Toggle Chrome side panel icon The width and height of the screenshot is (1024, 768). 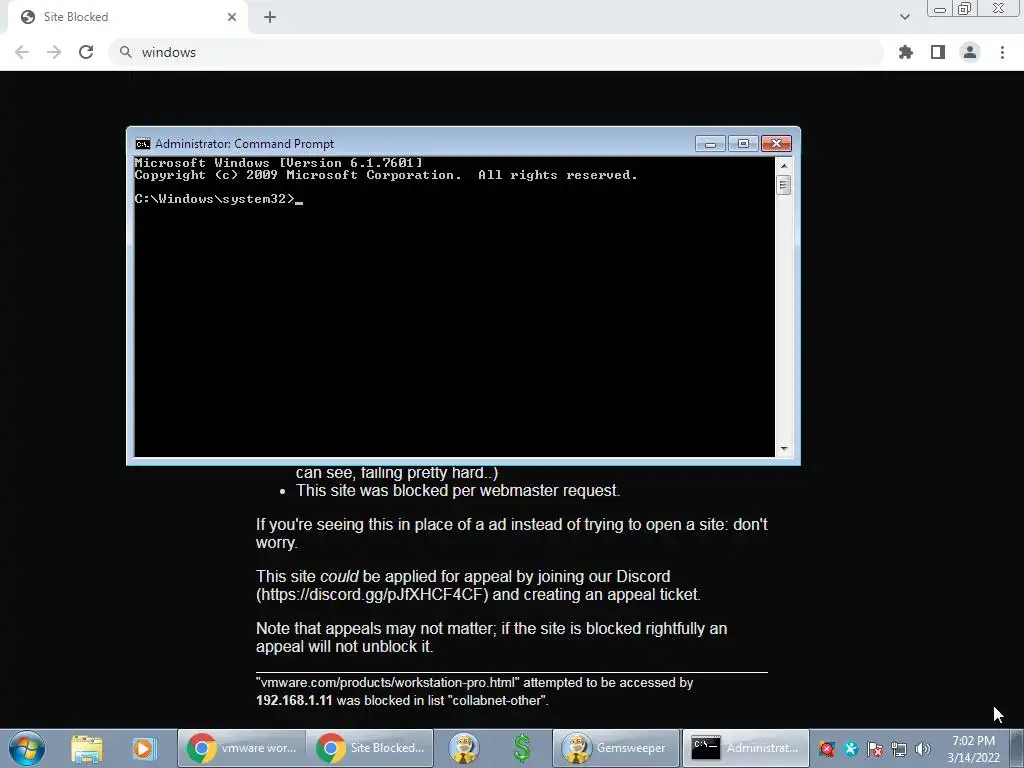pos(938,52)
